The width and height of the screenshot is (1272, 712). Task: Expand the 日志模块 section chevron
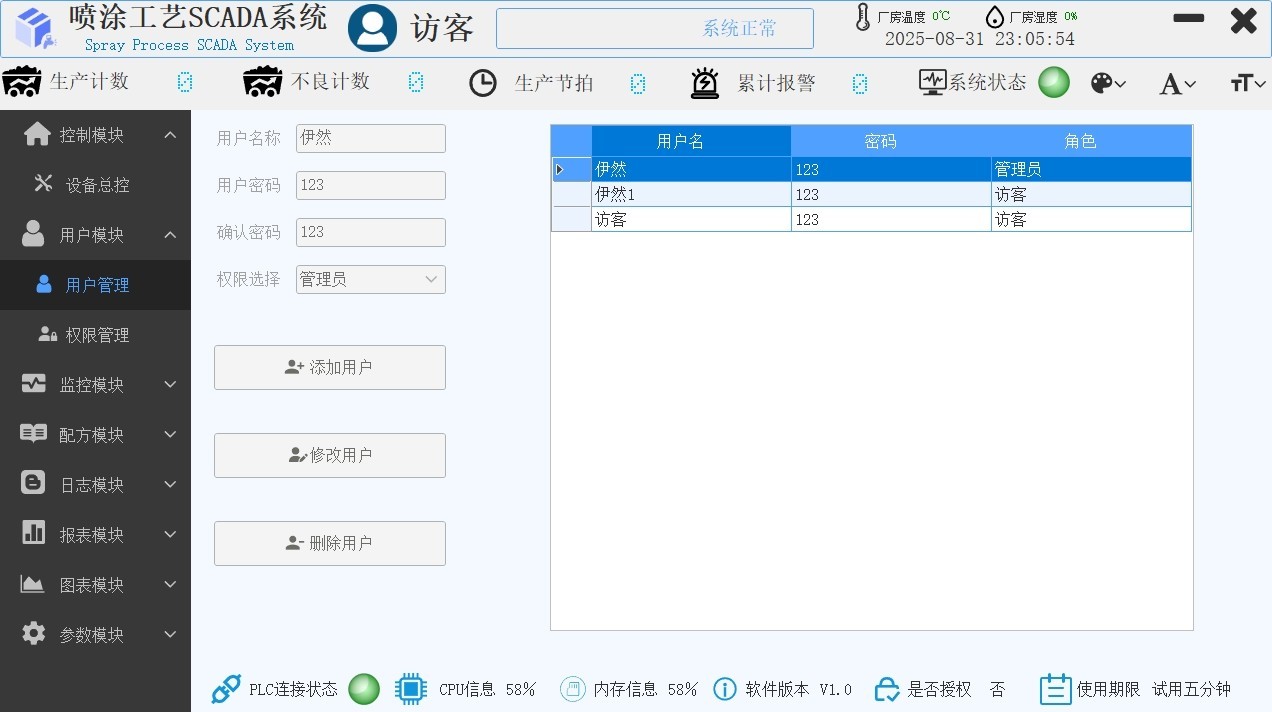(170, 484)
